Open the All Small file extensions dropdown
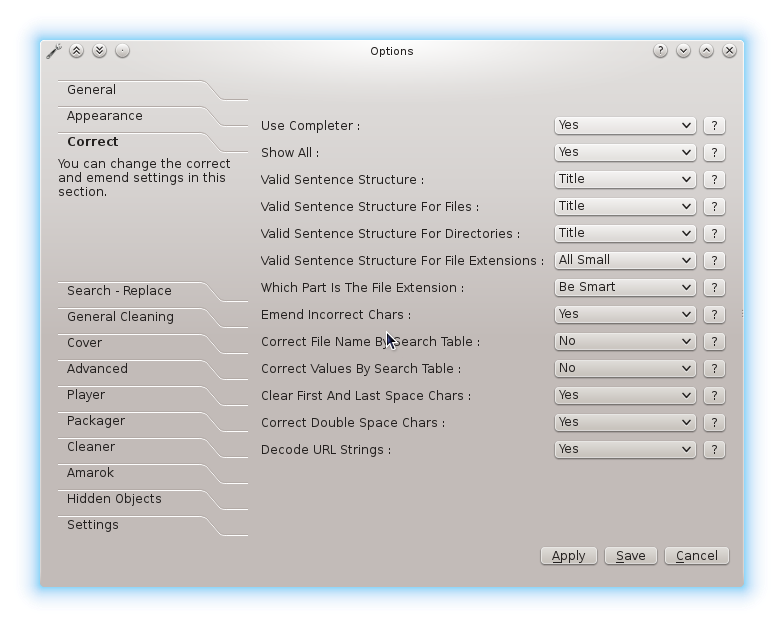This screenshot has width=784, height=627. tap(625, 260)
